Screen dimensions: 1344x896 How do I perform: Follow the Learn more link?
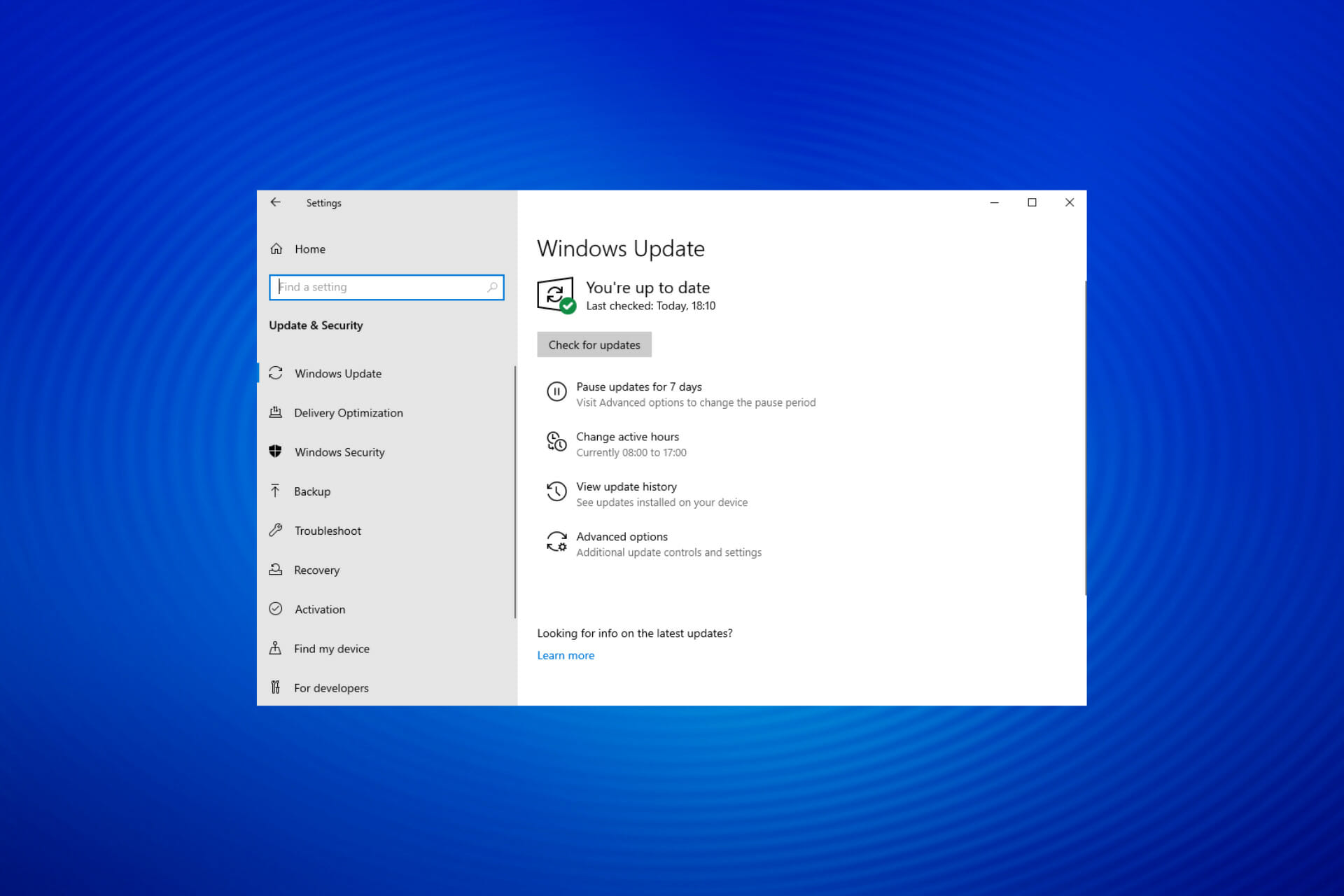coord(566,655)
